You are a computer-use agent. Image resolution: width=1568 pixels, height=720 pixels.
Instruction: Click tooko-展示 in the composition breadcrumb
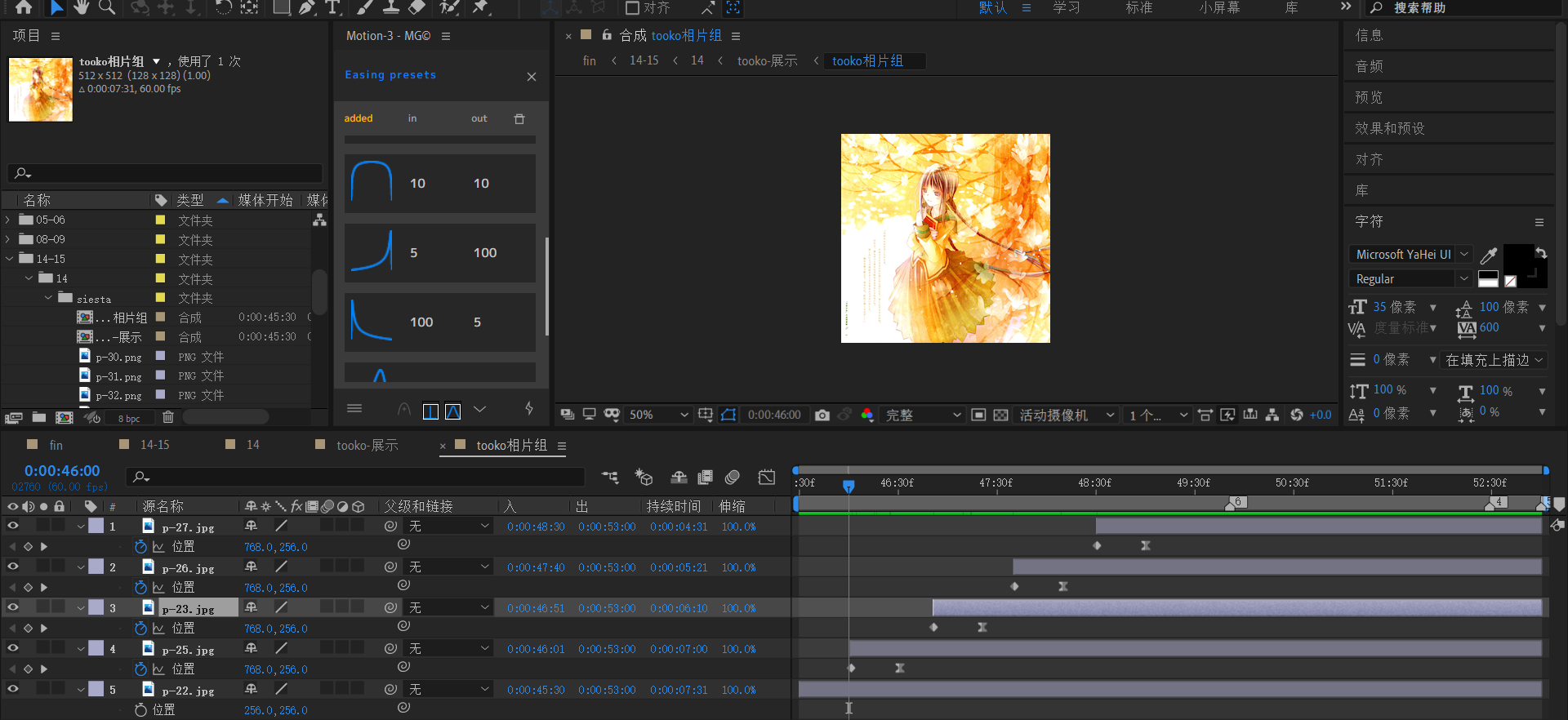pos(767,60)
